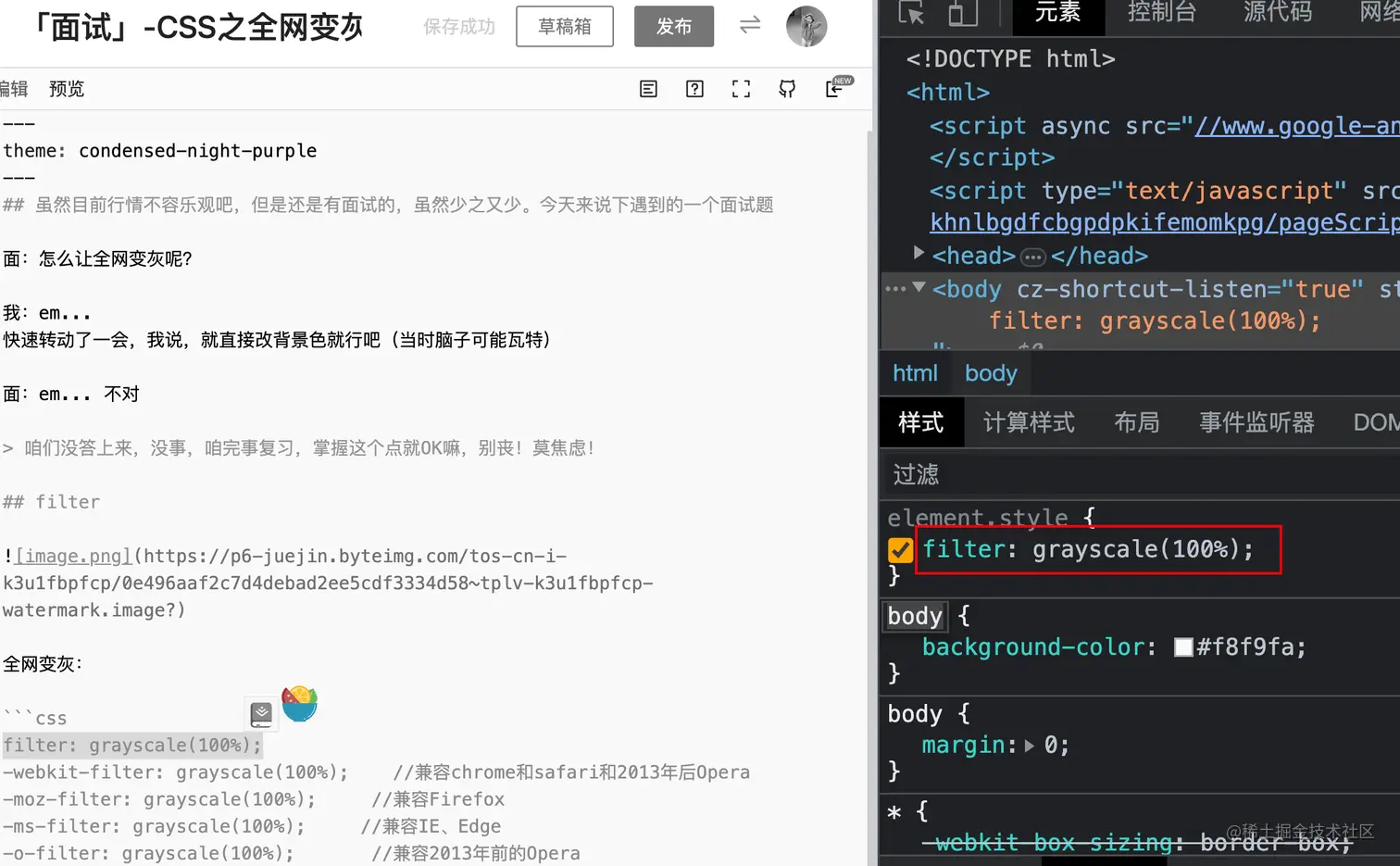Select the DevTools element inspector icon
This screenshot has height=866, width=1400.
[x=912, y=12]
